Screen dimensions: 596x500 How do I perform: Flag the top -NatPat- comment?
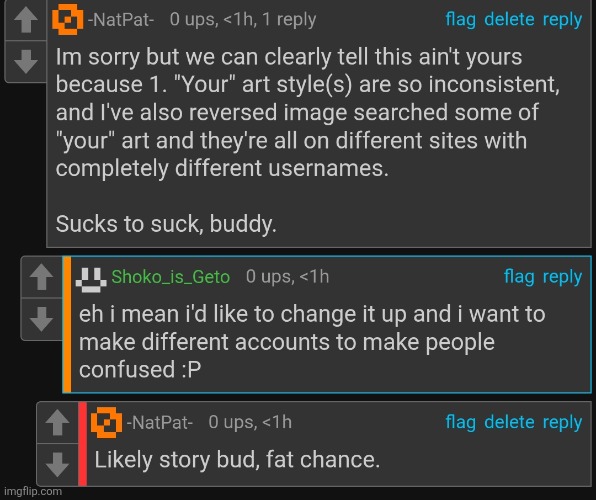tap(460, 19)
